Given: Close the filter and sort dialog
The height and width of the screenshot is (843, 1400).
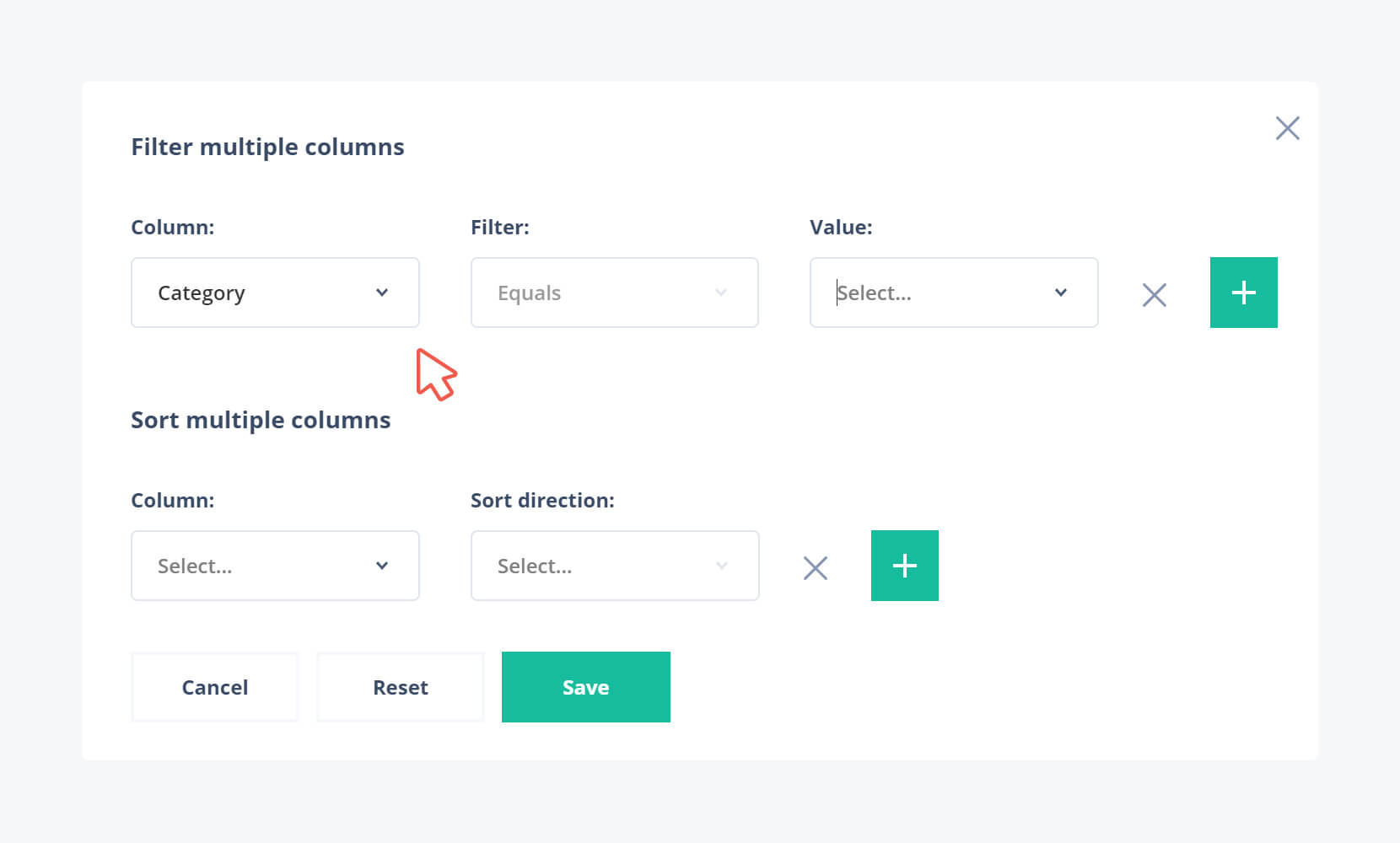Looking at the screenshot, I should 1287,128.
